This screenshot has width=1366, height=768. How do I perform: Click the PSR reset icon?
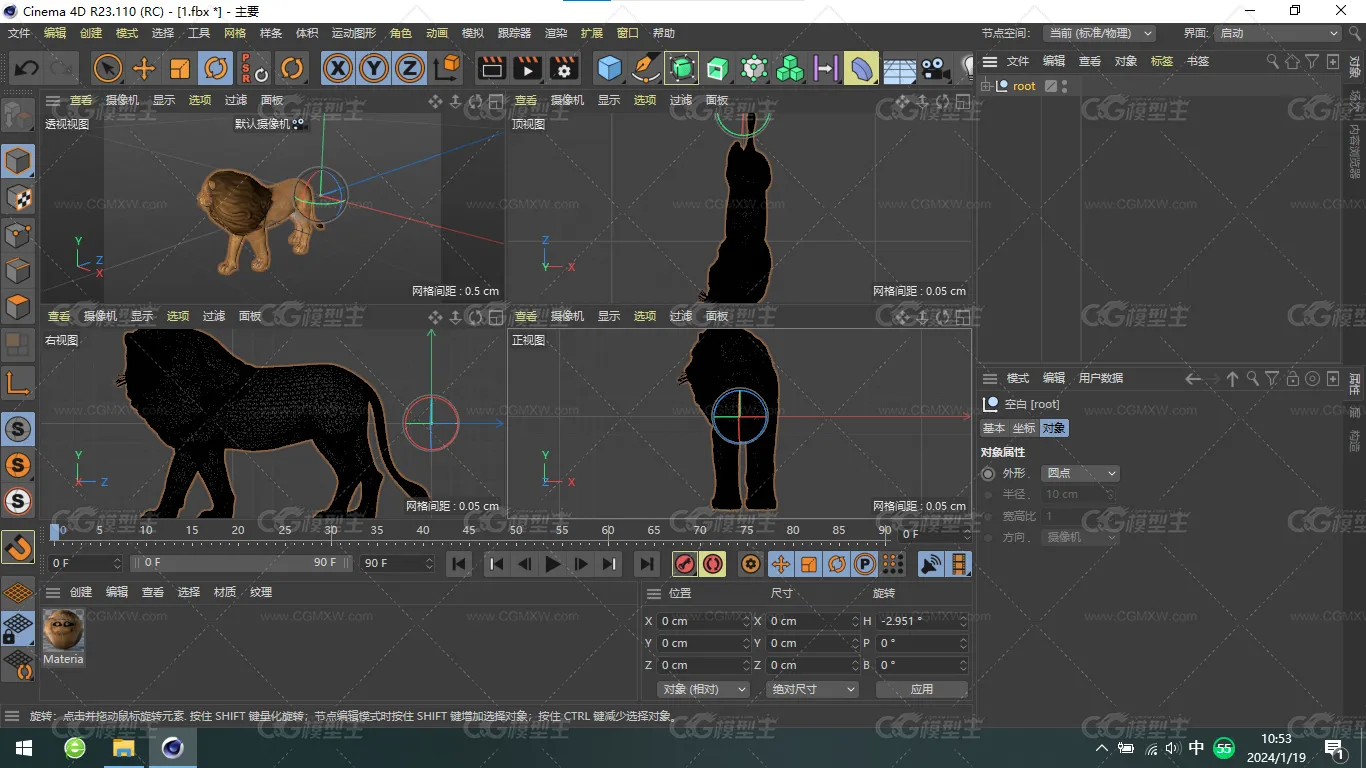(254, 68)
